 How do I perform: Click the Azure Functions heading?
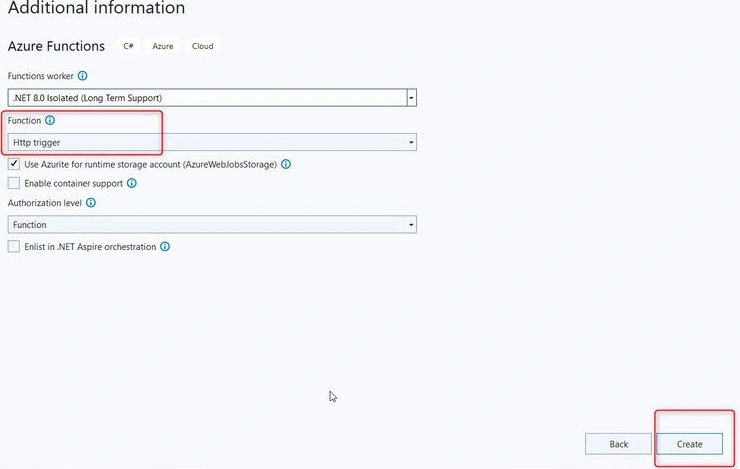(x=56, y=46)
